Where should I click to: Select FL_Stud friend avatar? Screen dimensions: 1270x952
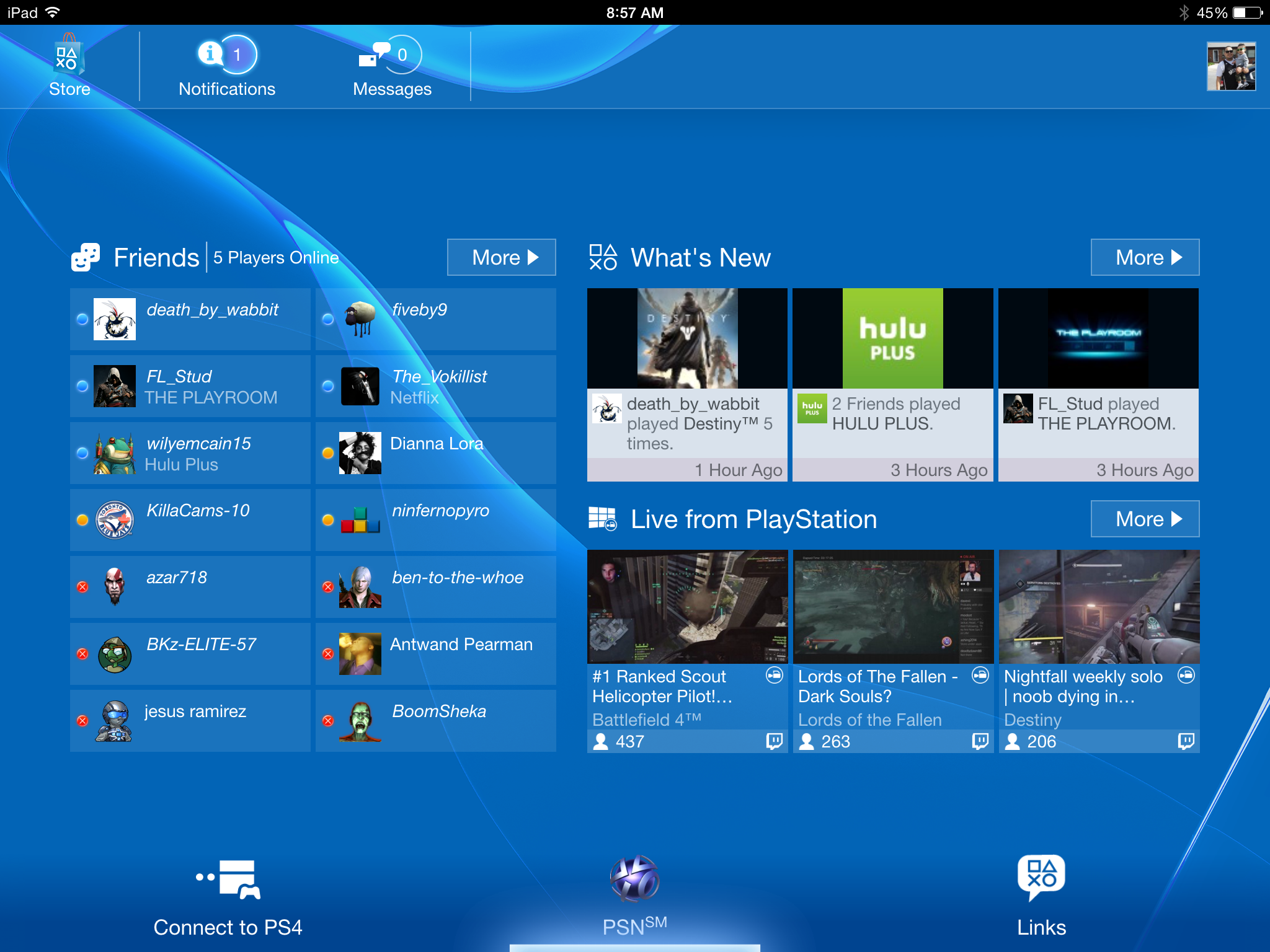[x=115, y=386]
